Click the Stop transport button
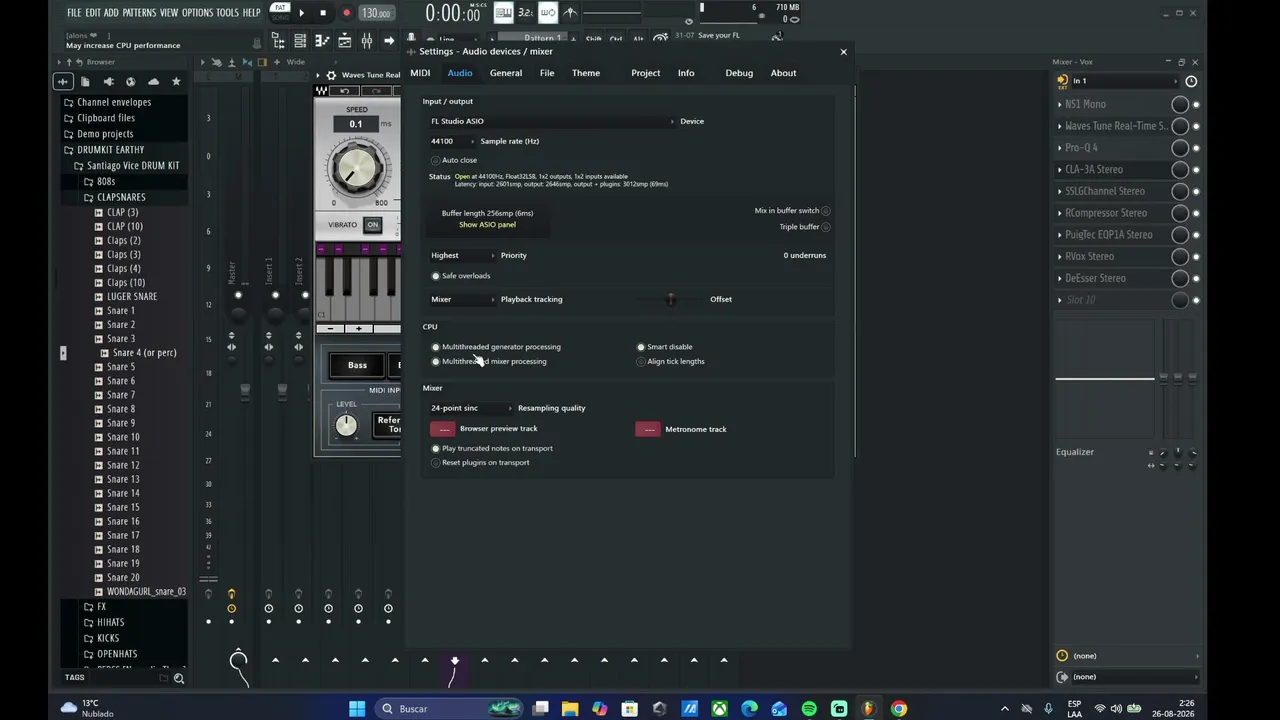Screen dimensions: 1280x720 click(323, 13)
